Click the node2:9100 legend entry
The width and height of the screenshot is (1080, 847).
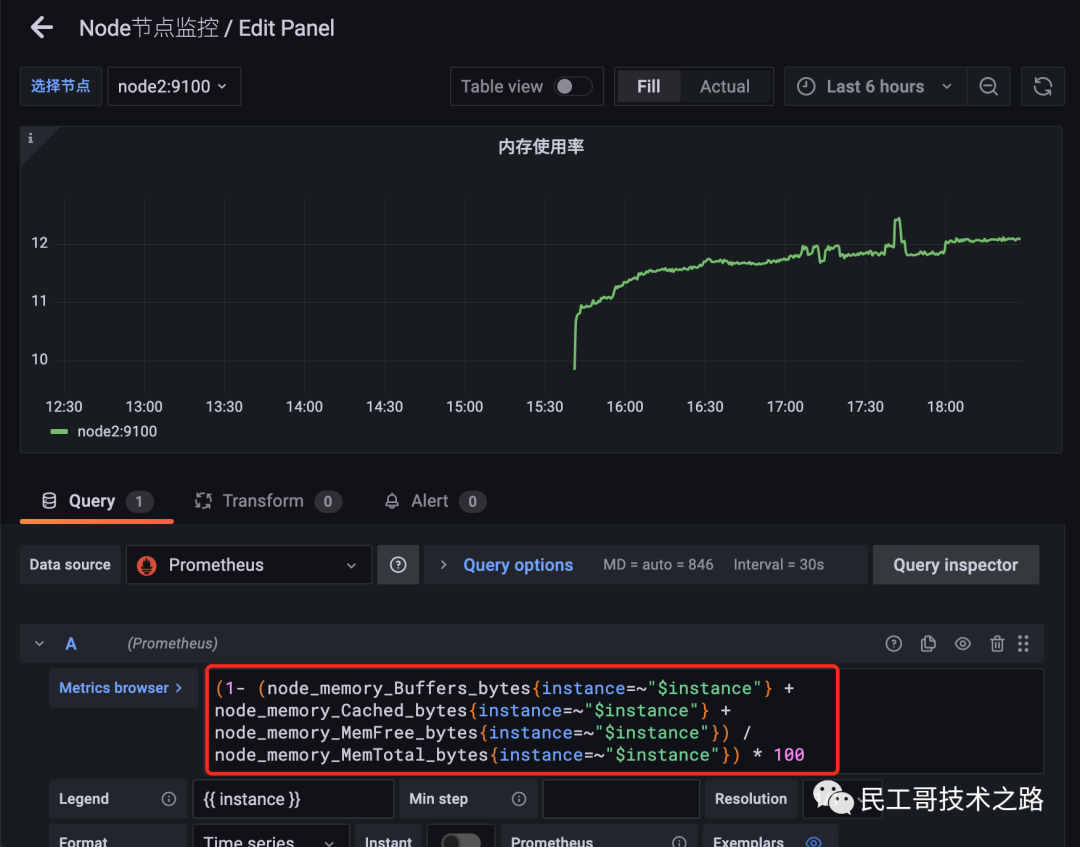(x=117, y=431)
